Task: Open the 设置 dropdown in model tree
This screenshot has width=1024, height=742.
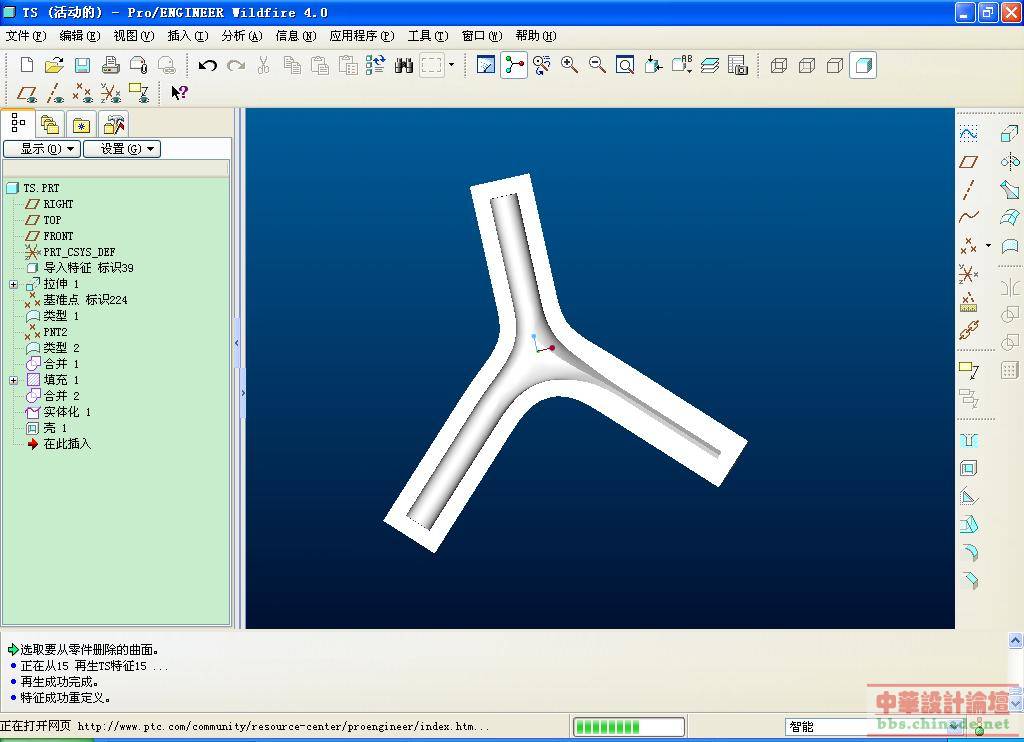Action: 121,149
